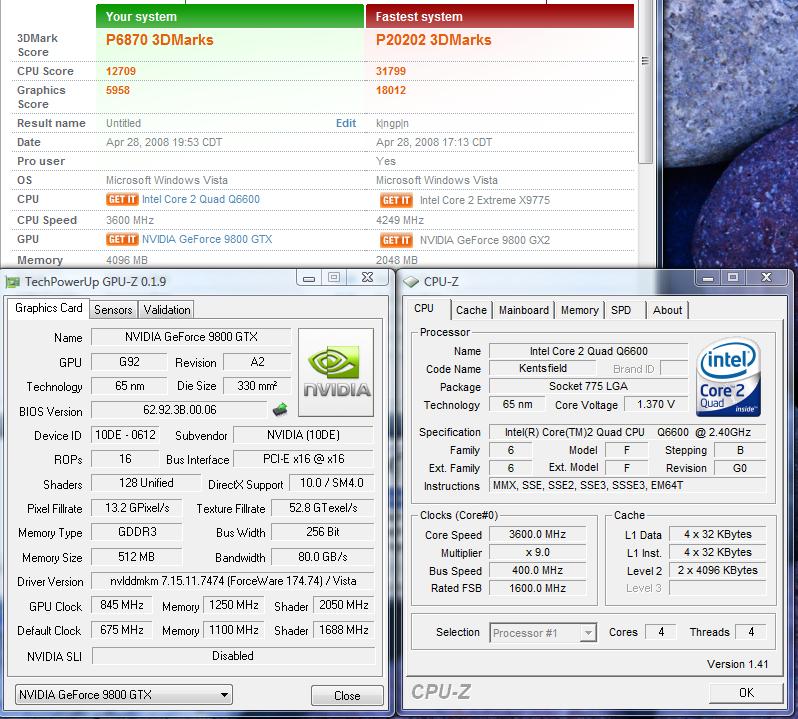The height and width of the screenshot is (719, 798).
Task: Click the Level 2 cache 2 x 4096 KBytes value
Action: (x=717, y=570)
